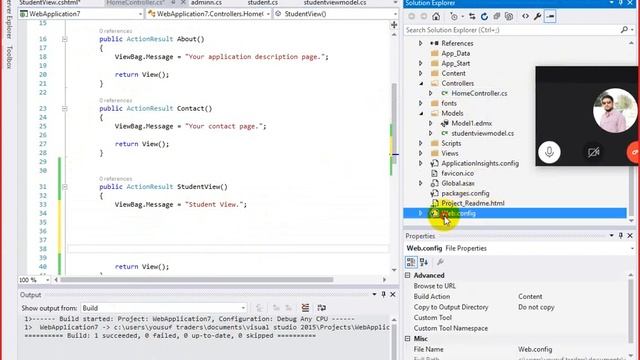Select Alphabetical sort in Properties panel

(424, 262)
